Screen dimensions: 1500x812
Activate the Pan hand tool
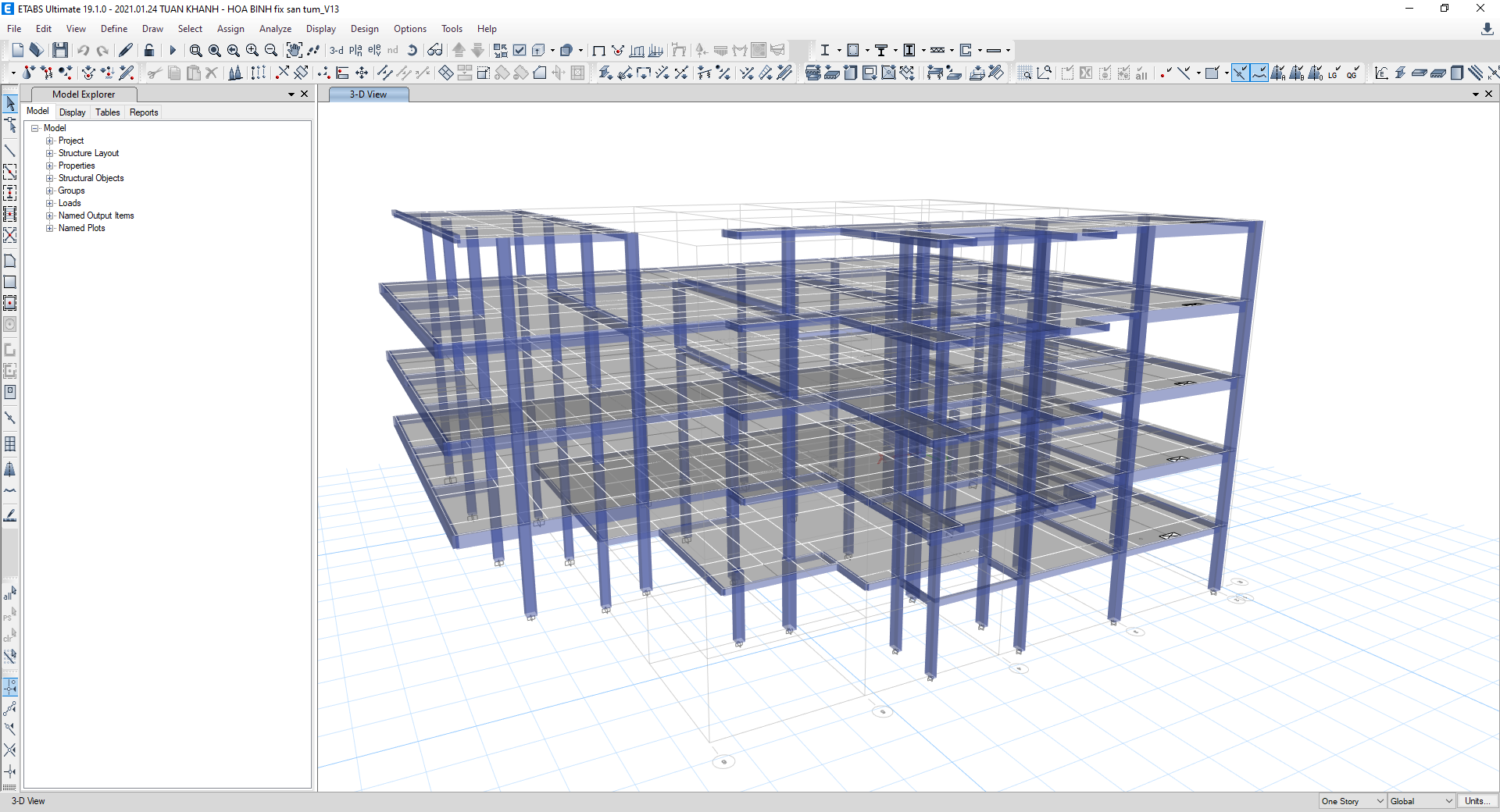pyautogui.click(x=294, y=50)
